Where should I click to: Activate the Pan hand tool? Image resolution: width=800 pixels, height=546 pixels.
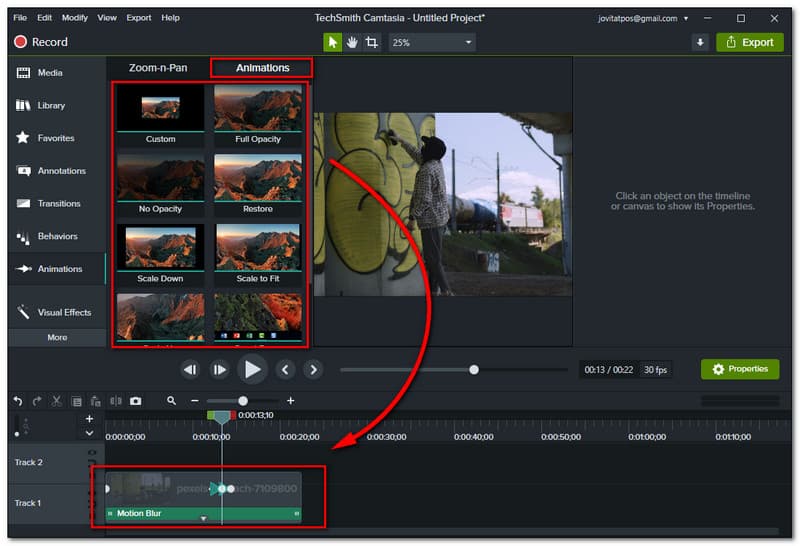click(x=352, y=42)
